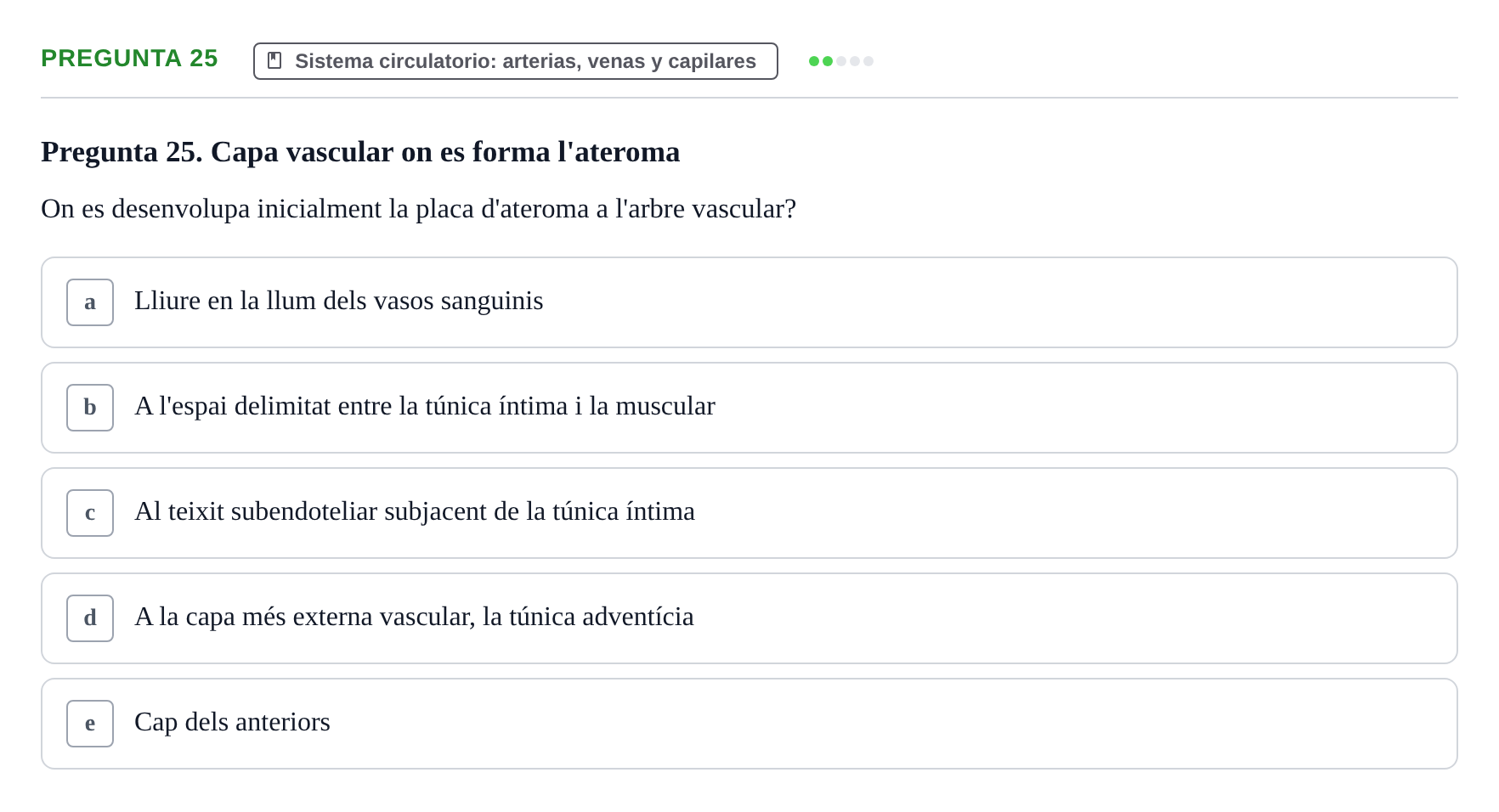Image resolution: width=1499 pixels, height=812 pixels.
Task: Click the question title 'Capa vascular on es forma l'ateroma'
Action: coord(360,152)
